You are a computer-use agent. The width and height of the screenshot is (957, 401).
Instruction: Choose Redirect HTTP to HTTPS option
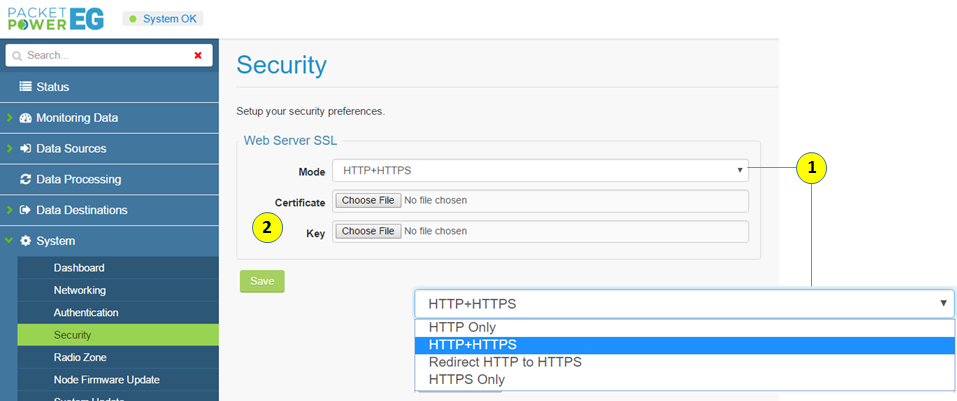[x=505, y=362]
